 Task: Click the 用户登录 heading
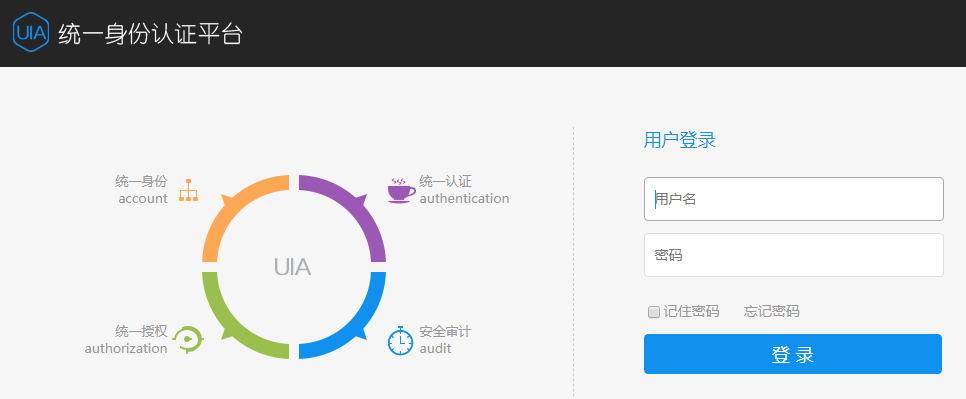pyautogui.click(x=680, y=140)
